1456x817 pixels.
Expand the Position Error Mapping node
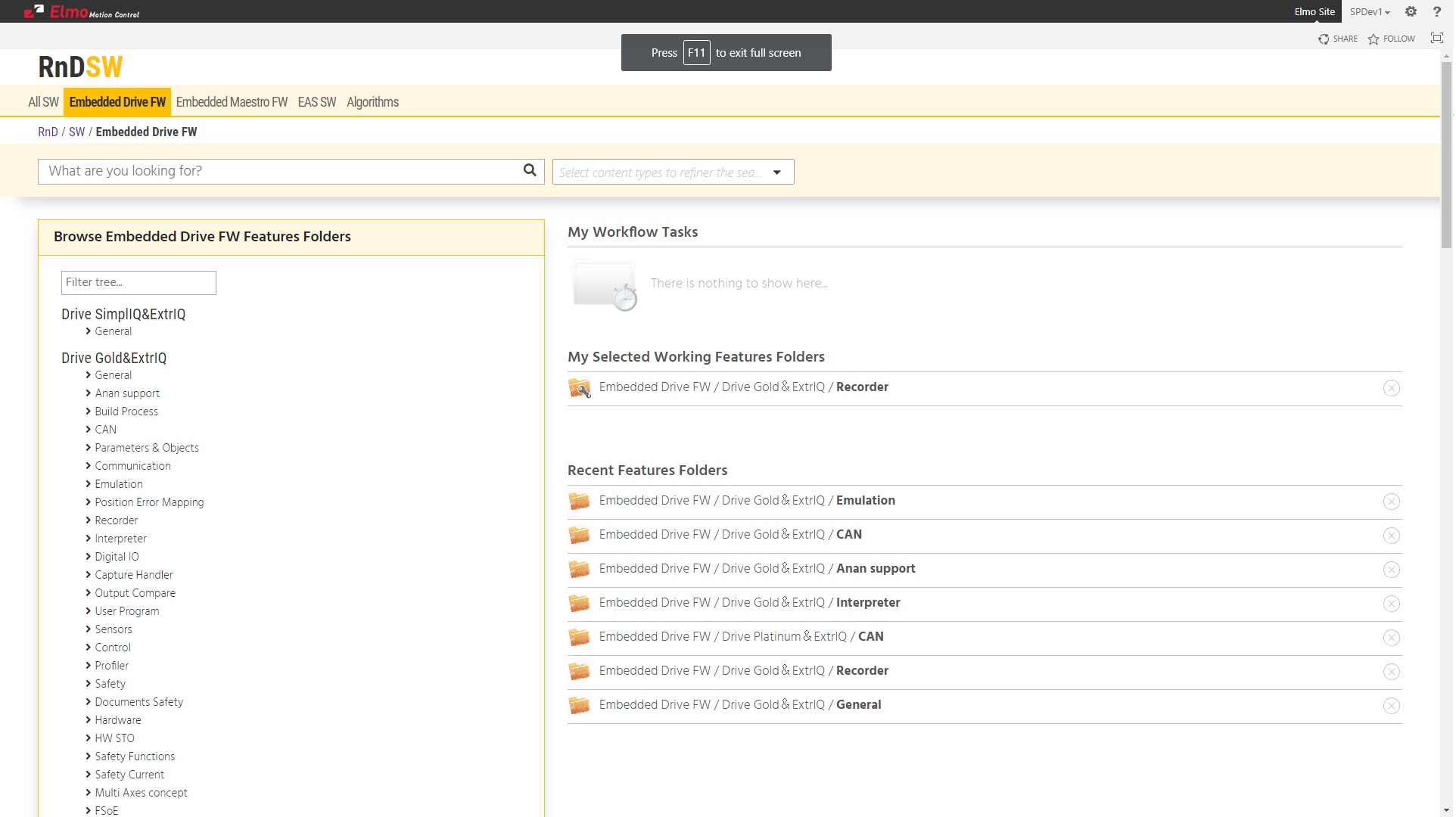point(88,502)
